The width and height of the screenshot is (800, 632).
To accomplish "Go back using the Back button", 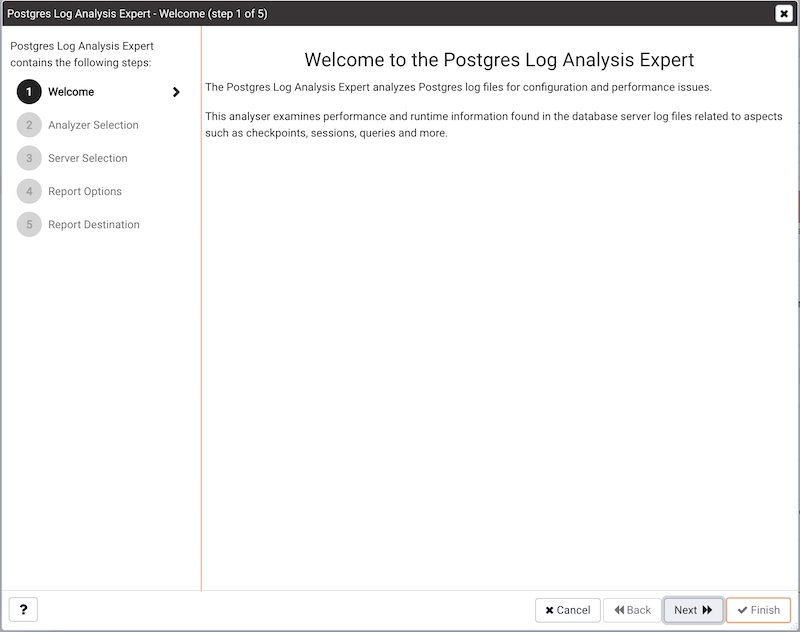I will 632,610.
